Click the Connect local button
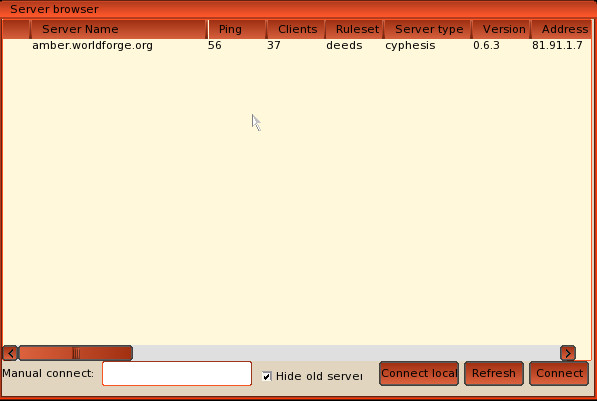Image resolution: width=597 pixels, height=401 pixels. click(x=419, y=374)
